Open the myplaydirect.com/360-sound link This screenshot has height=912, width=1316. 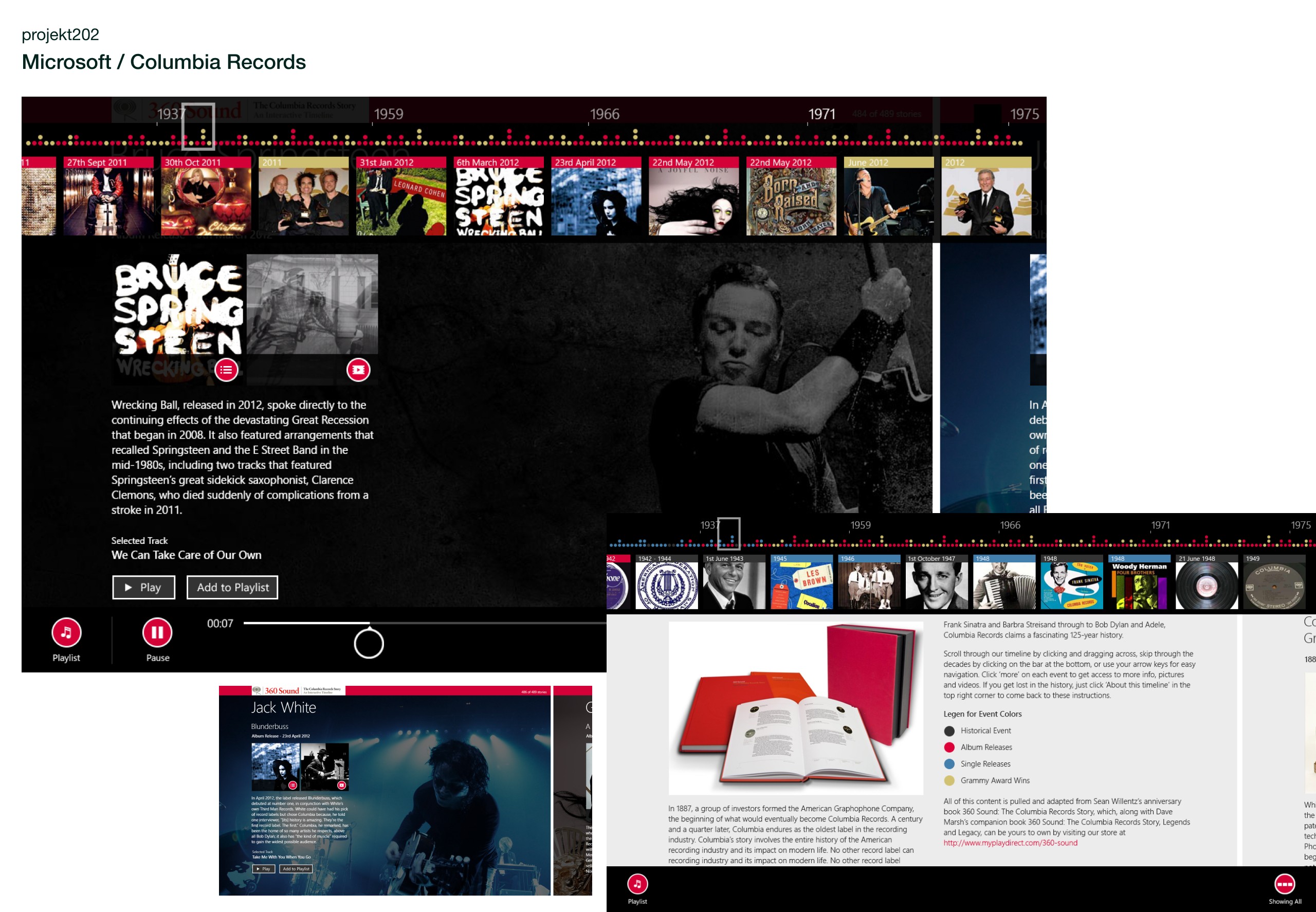click(1010, 843)
